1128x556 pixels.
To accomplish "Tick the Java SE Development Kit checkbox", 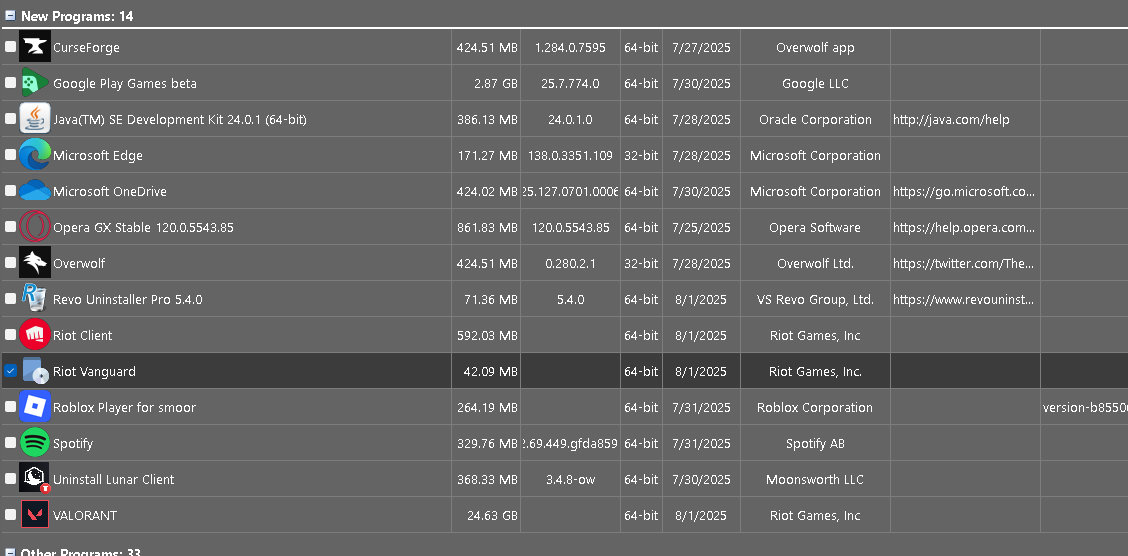I will click(x=10, y=119).
